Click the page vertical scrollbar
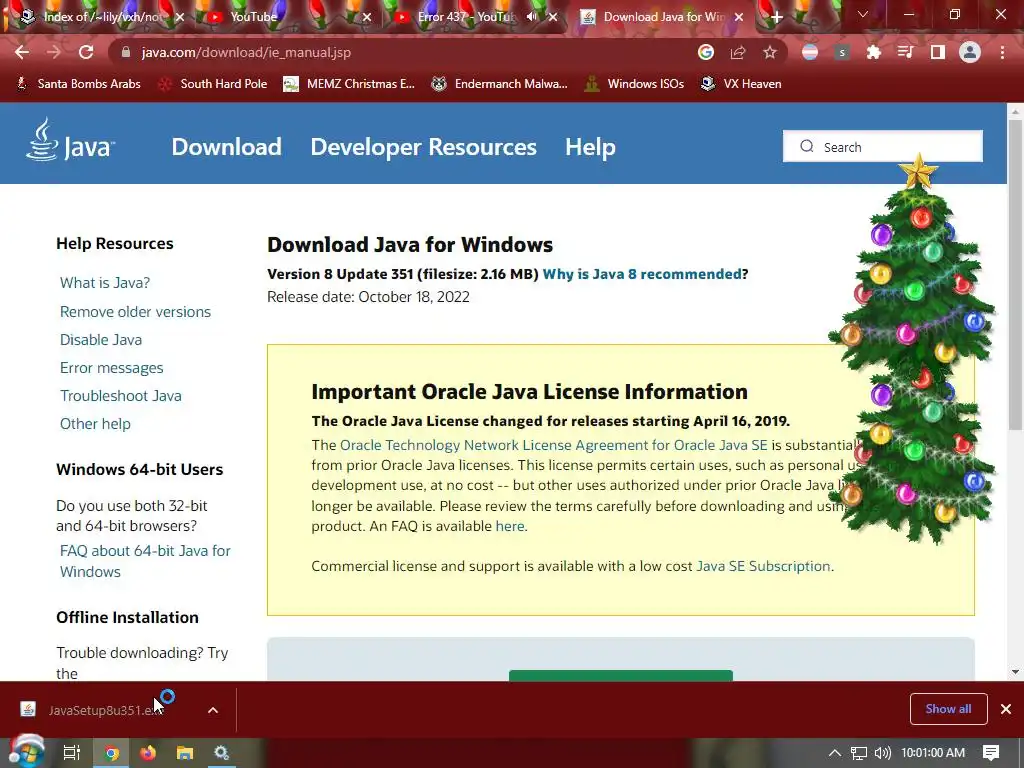1024x768 pixels. tap(1015, 275)
